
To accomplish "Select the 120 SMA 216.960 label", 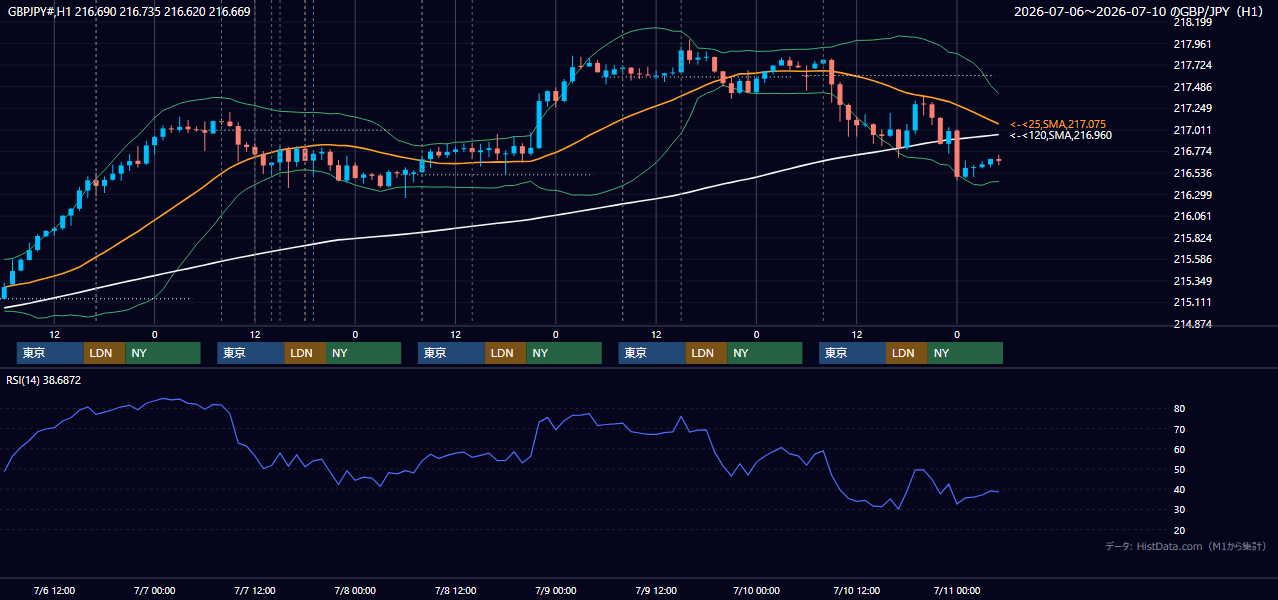I will (1060, 135).
